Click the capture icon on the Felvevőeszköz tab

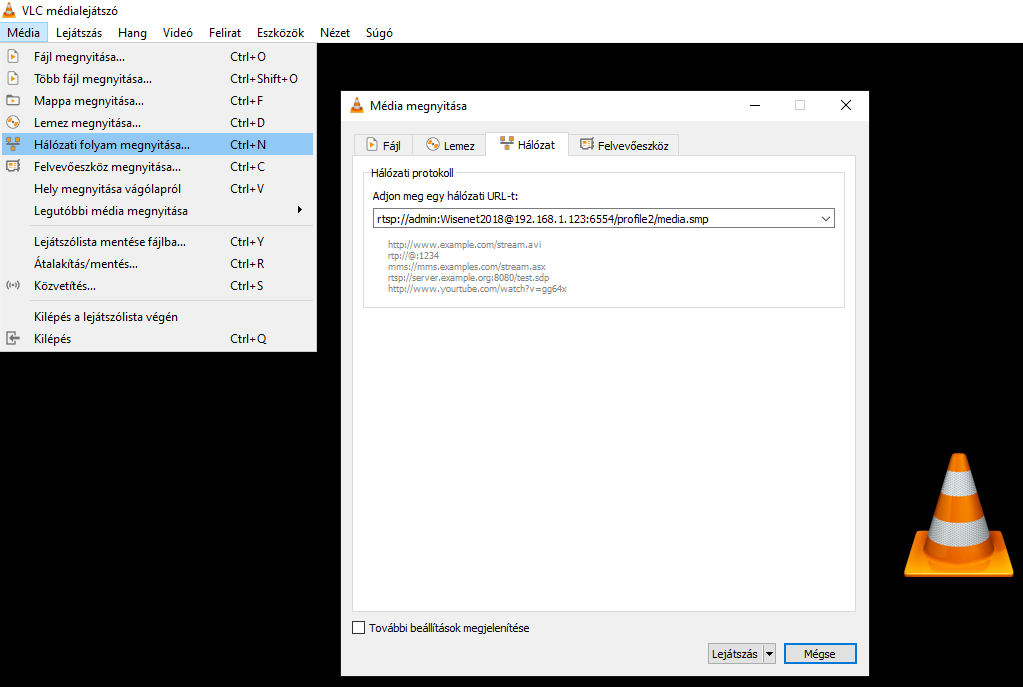click(587, 144)
